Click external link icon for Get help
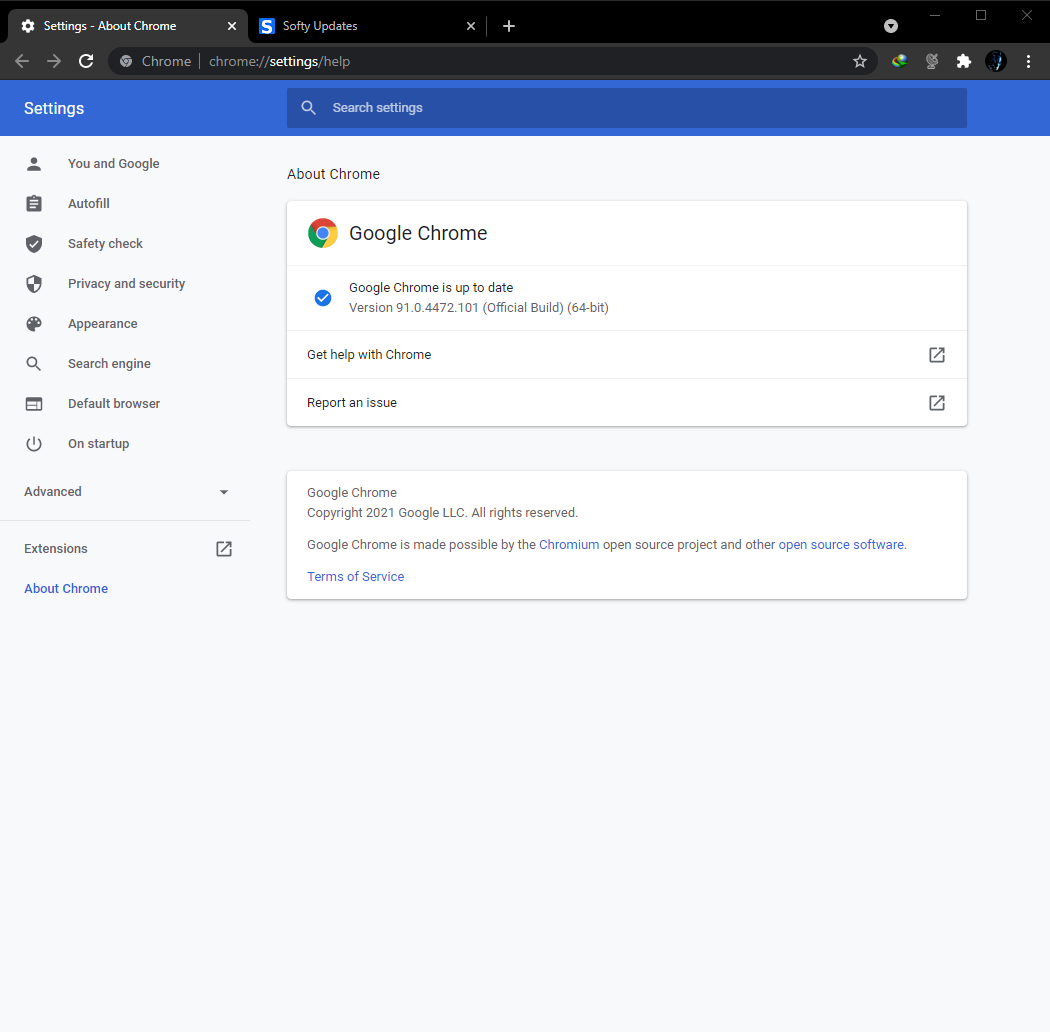 (x=937, y=355)
